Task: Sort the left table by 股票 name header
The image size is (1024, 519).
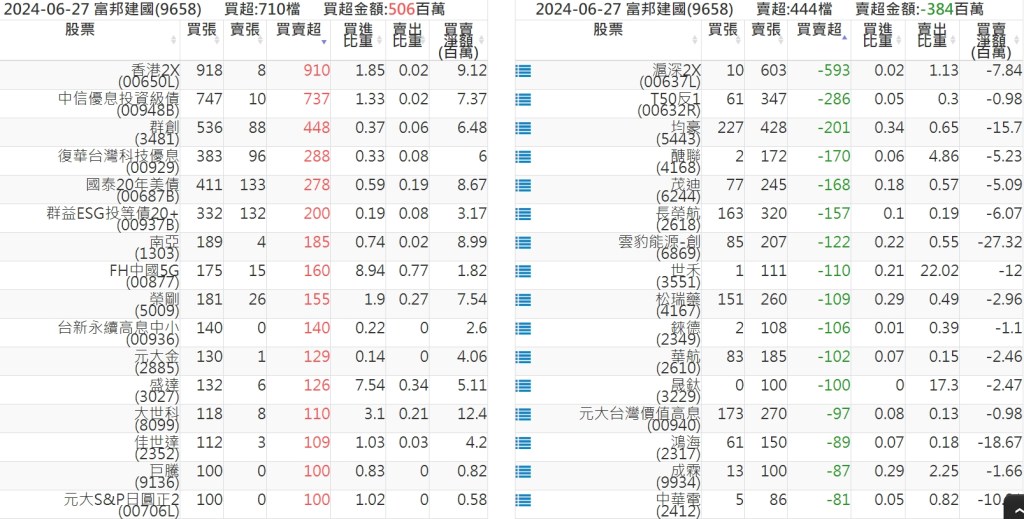Action: pos(80,30)
